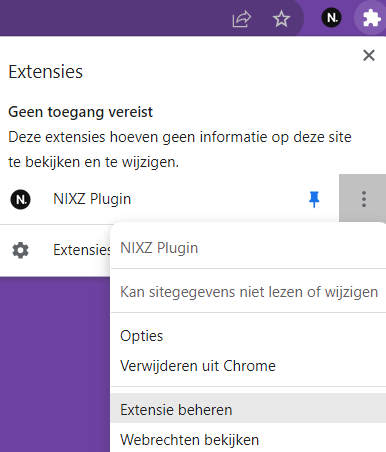Select NIXZ Plugin name in extensions list
The image size is (386, 452).
point(92,199)
